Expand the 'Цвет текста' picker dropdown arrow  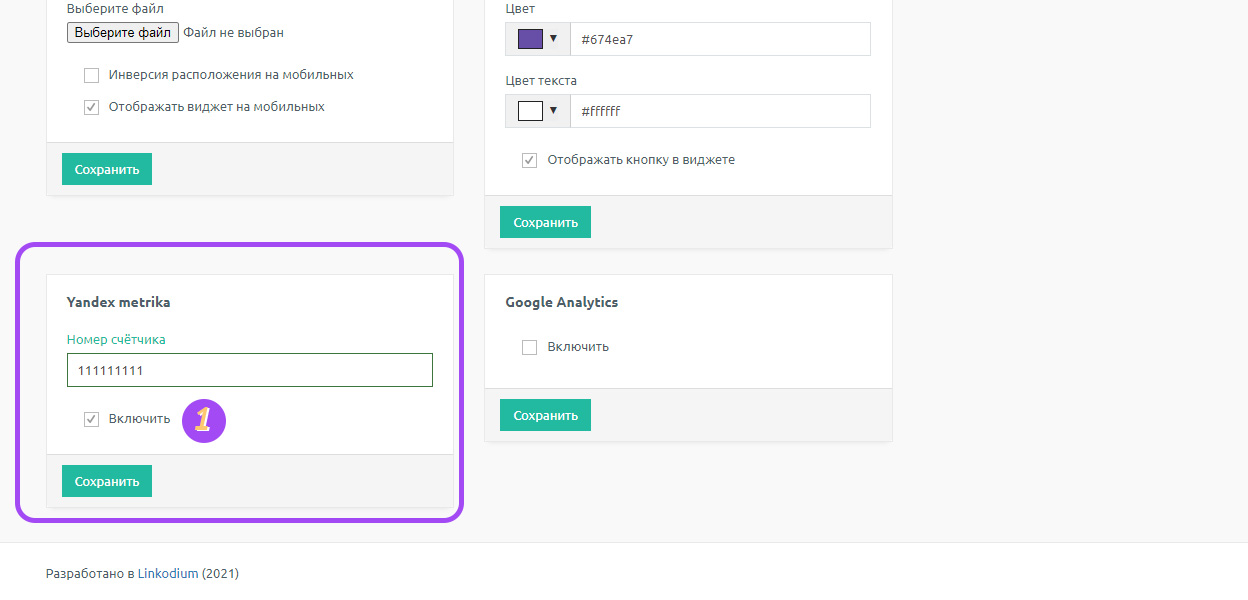tap(553, 111)
